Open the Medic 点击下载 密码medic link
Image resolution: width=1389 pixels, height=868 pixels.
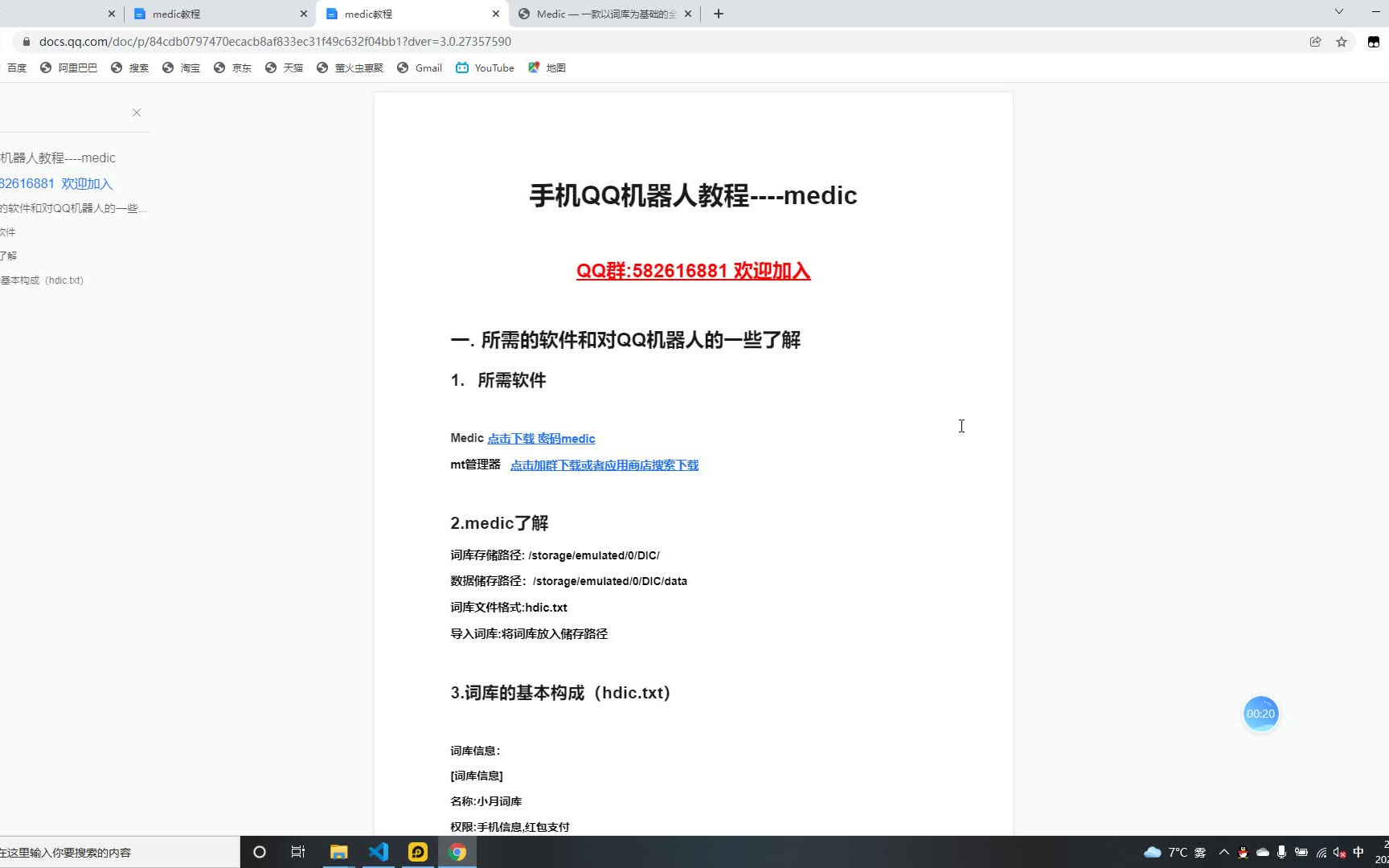tap(541, 439)
